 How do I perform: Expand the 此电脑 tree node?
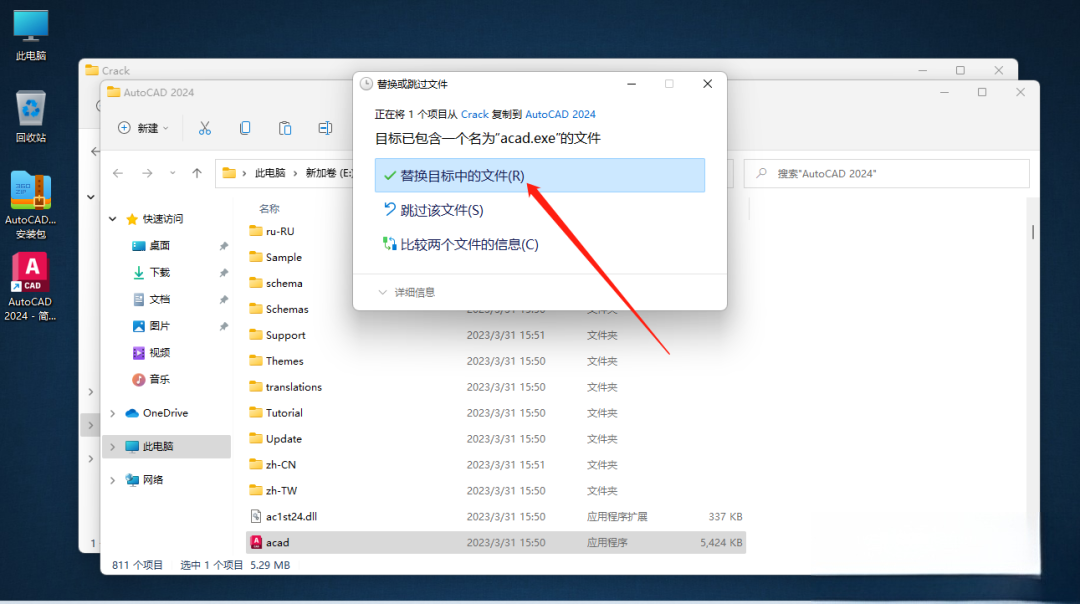(x=112, y=446)
